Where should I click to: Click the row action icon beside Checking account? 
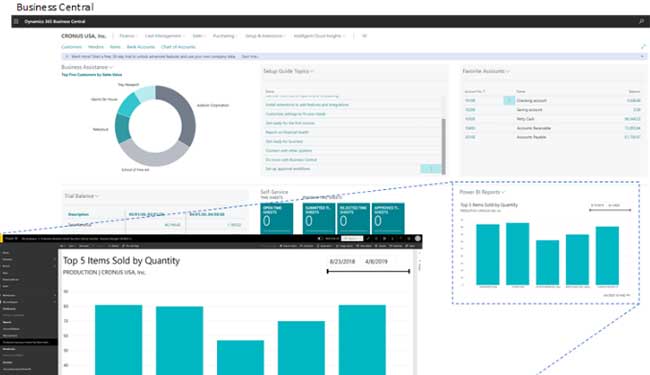[509, 100]
